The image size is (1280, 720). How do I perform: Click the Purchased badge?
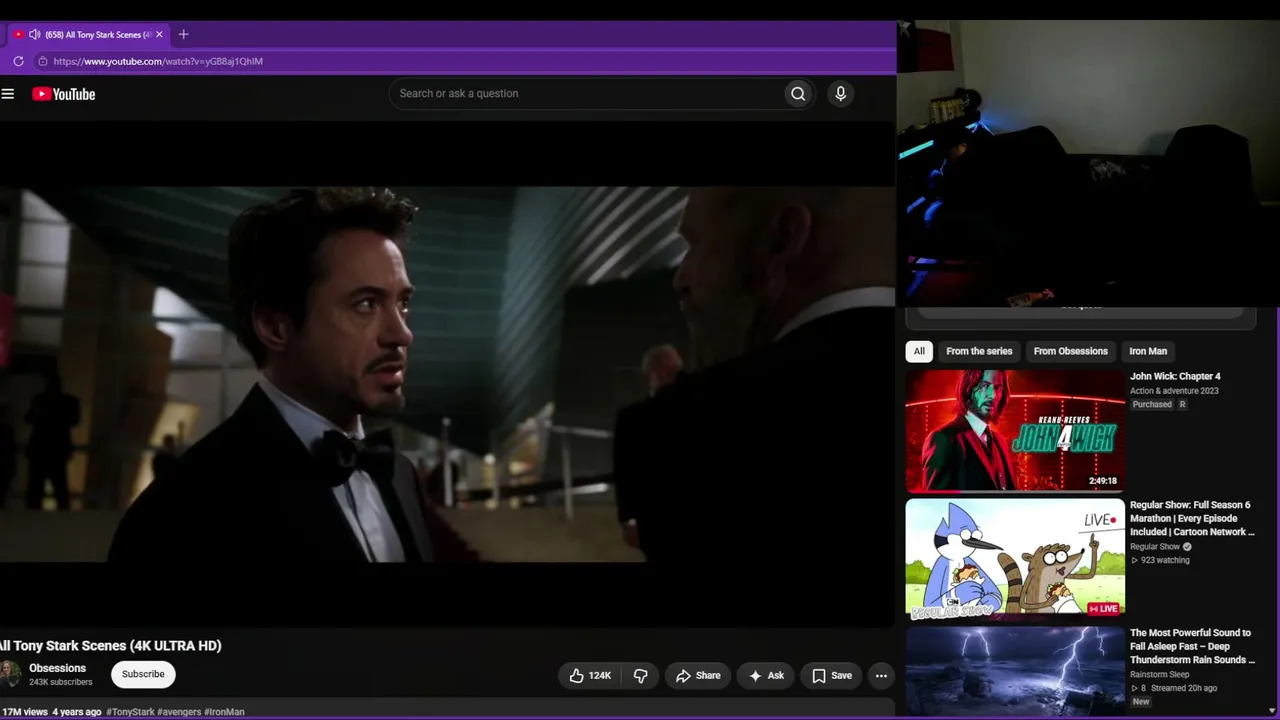pos(1152,405)
